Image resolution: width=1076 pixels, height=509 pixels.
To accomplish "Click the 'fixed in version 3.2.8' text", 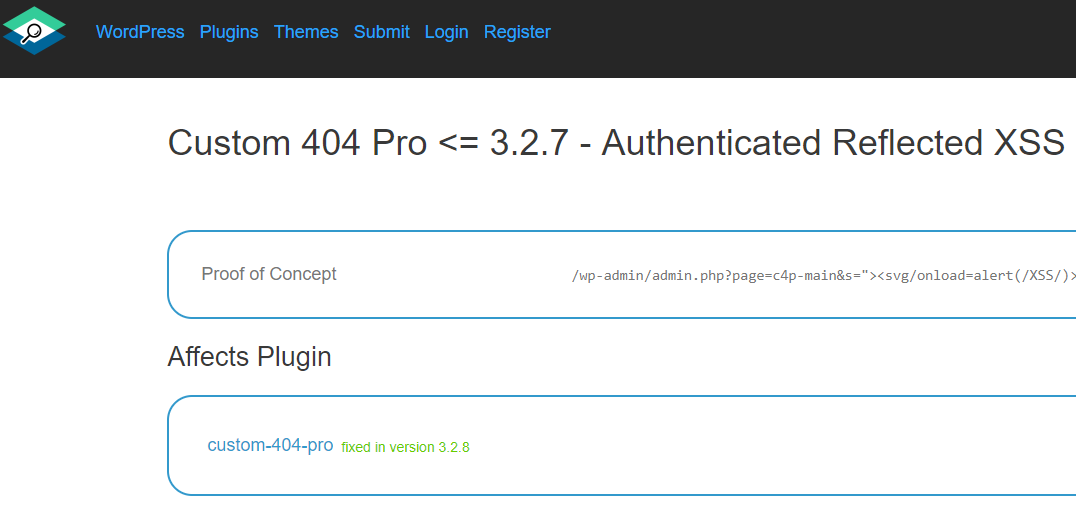I will (406, 447).
